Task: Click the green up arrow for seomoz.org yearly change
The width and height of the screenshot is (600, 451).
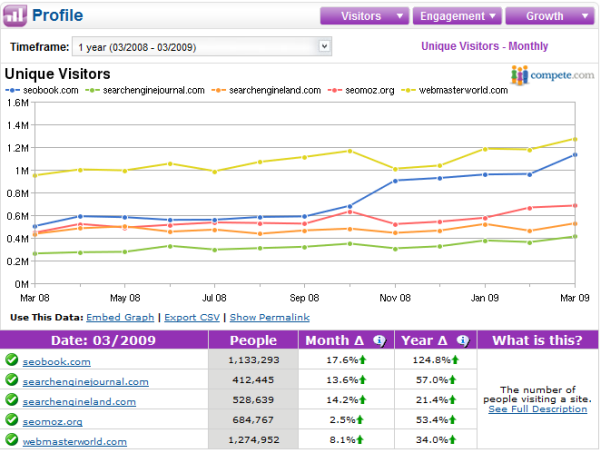Action: point(452,420)
